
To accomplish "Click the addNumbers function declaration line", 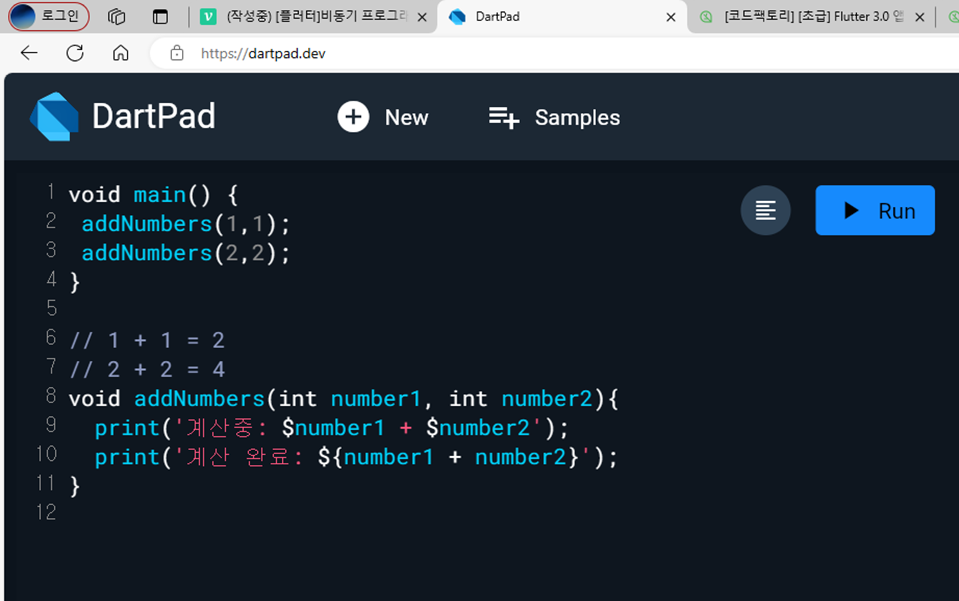I will pyautogui.click(x=344, y=399).
